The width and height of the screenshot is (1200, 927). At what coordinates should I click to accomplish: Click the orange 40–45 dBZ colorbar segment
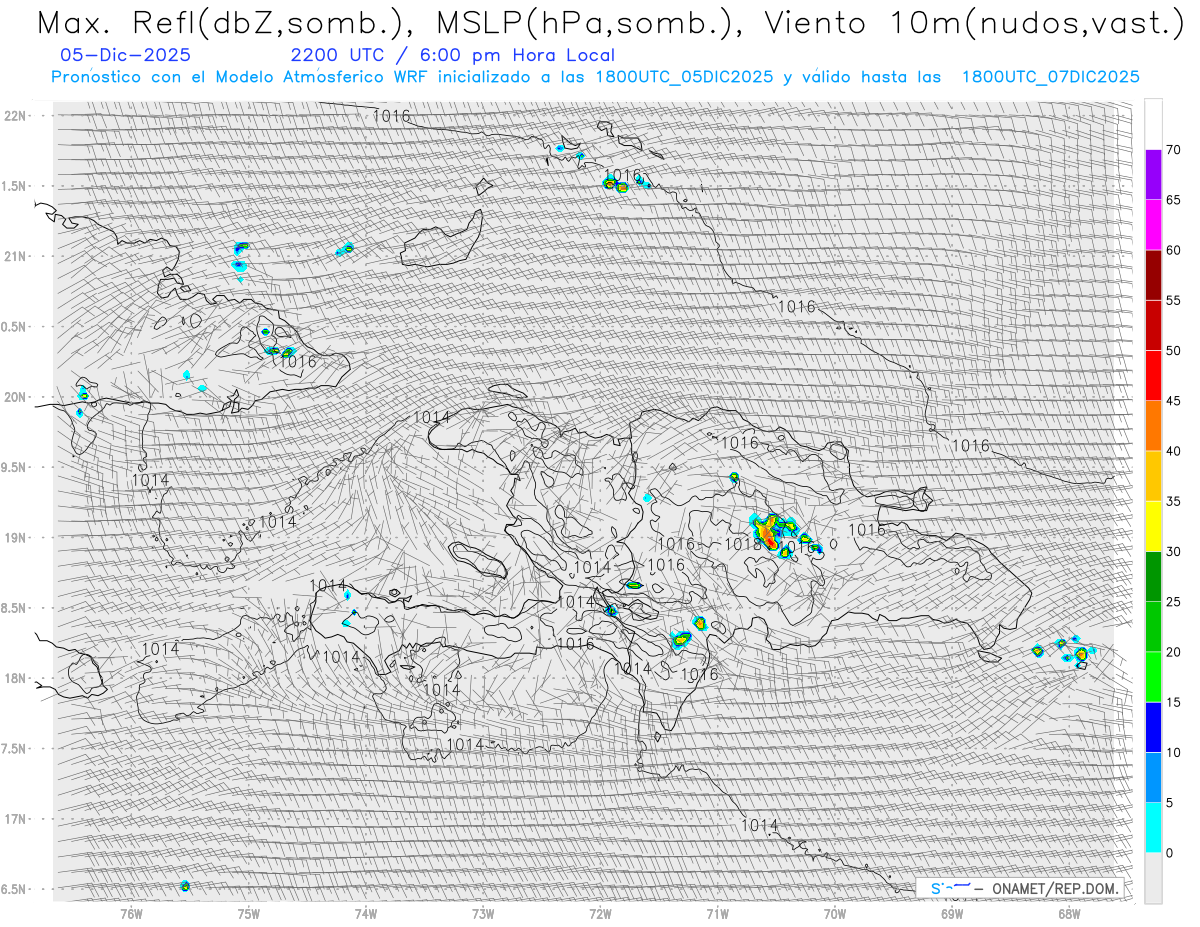[x=1153, y=425]
